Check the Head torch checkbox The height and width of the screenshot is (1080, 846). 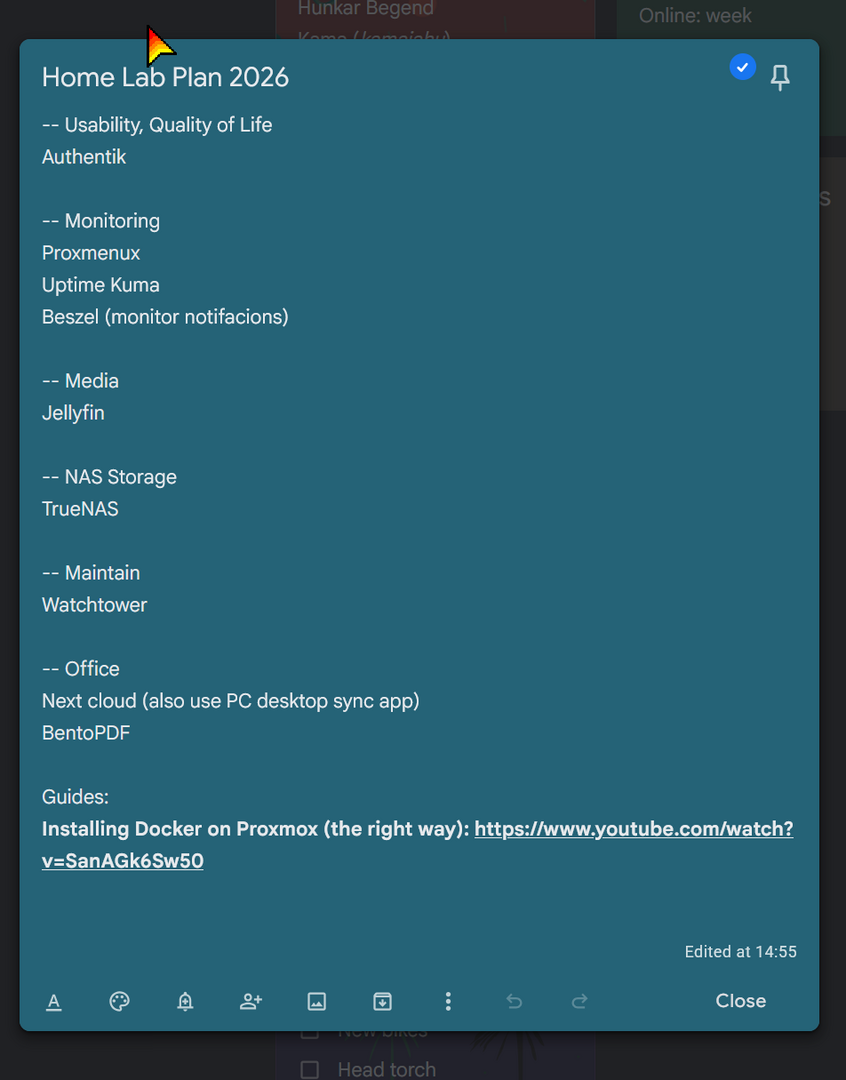[310, 1070]
